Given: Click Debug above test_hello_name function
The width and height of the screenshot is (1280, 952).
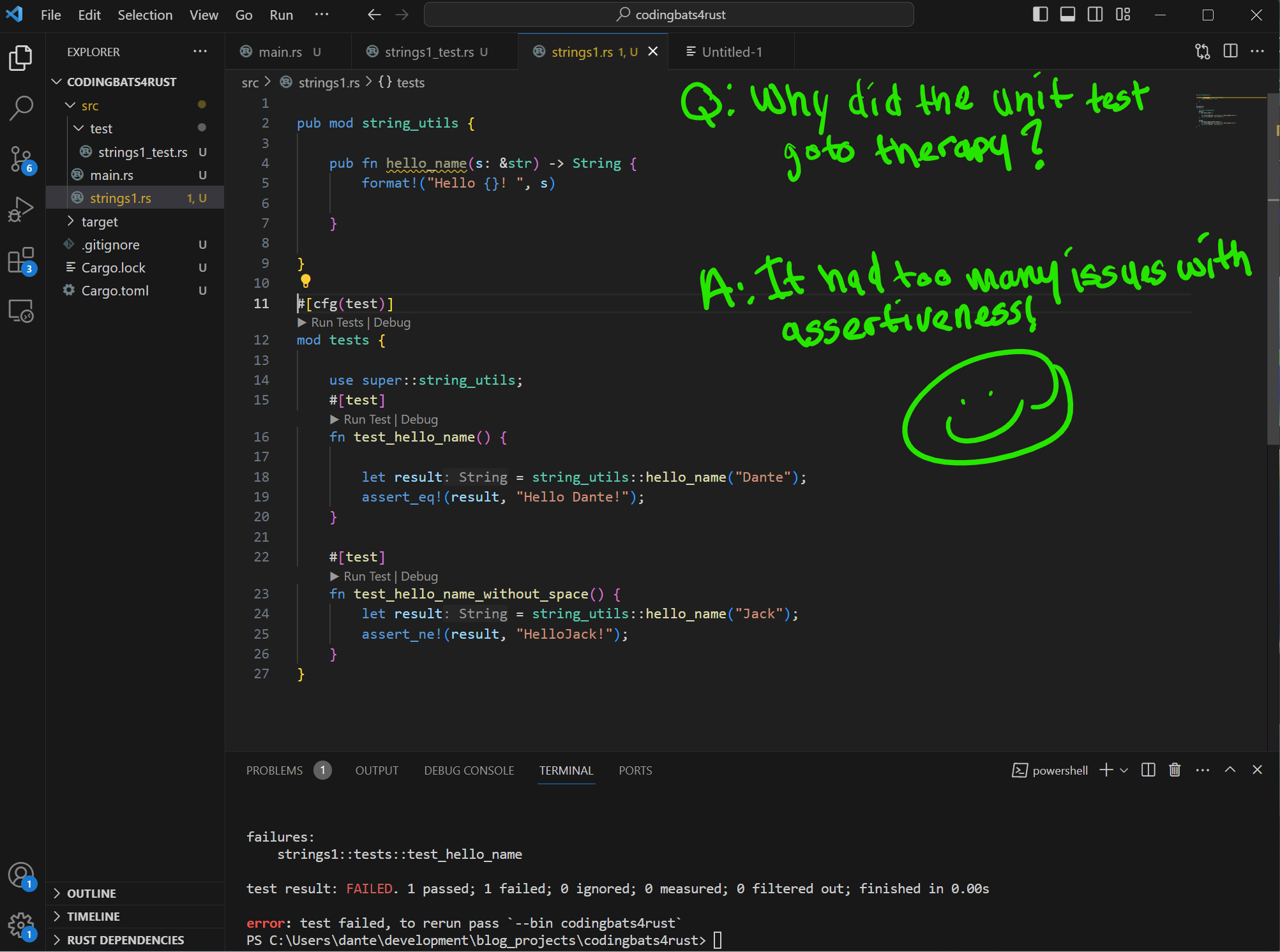Looking at the screenshot, I should click(x=419, y=420).
